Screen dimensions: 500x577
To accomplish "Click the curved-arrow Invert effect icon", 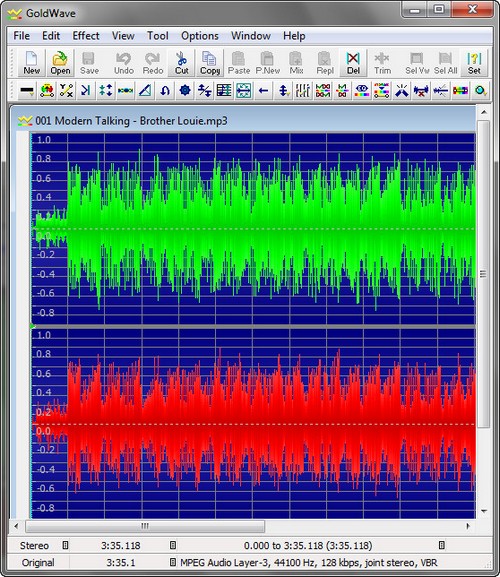I will [x=165, y=90].
